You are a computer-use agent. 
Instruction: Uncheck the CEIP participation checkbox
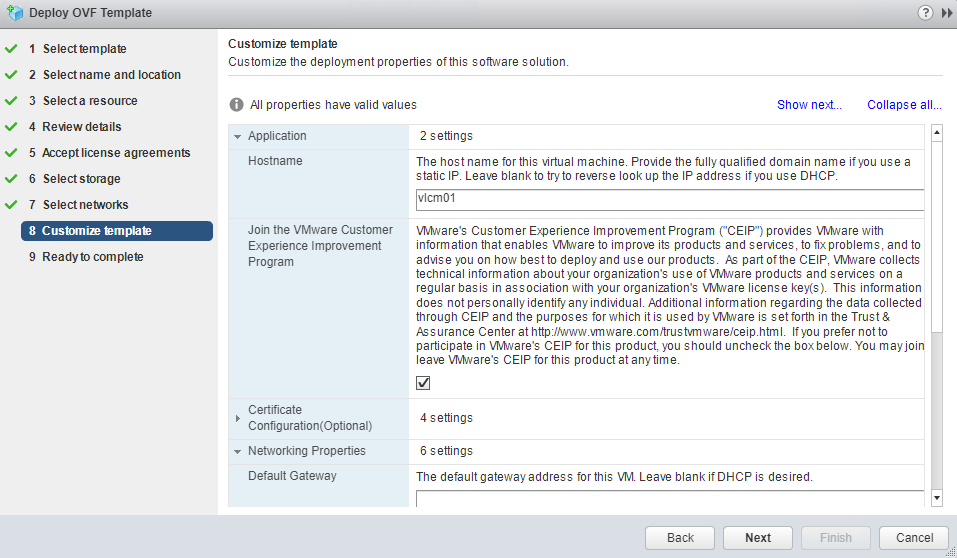tap(423, 383)
